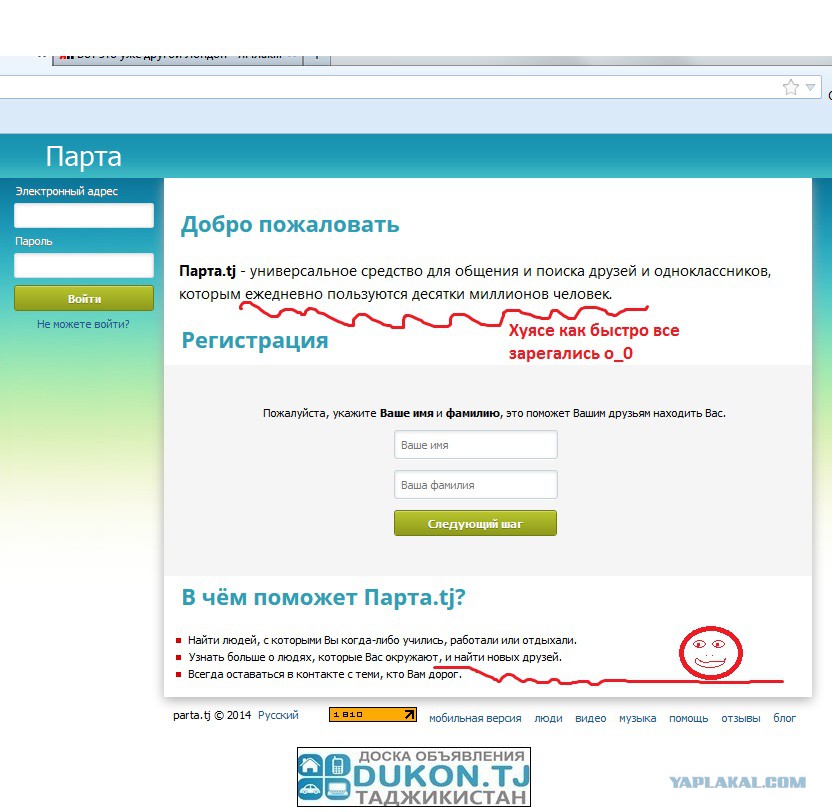Image resolution: width=832 pixels, height=812 pixels.
Task: Click the Следующий шаг button
Action: point(475,523)
